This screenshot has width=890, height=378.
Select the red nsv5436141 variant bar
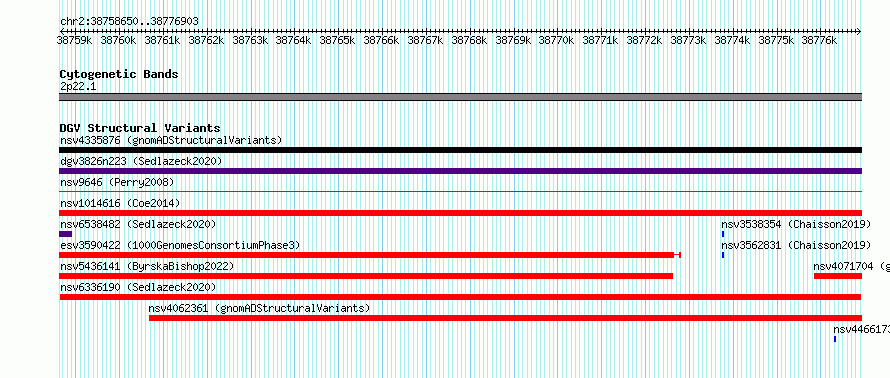(x=366, y=276)
